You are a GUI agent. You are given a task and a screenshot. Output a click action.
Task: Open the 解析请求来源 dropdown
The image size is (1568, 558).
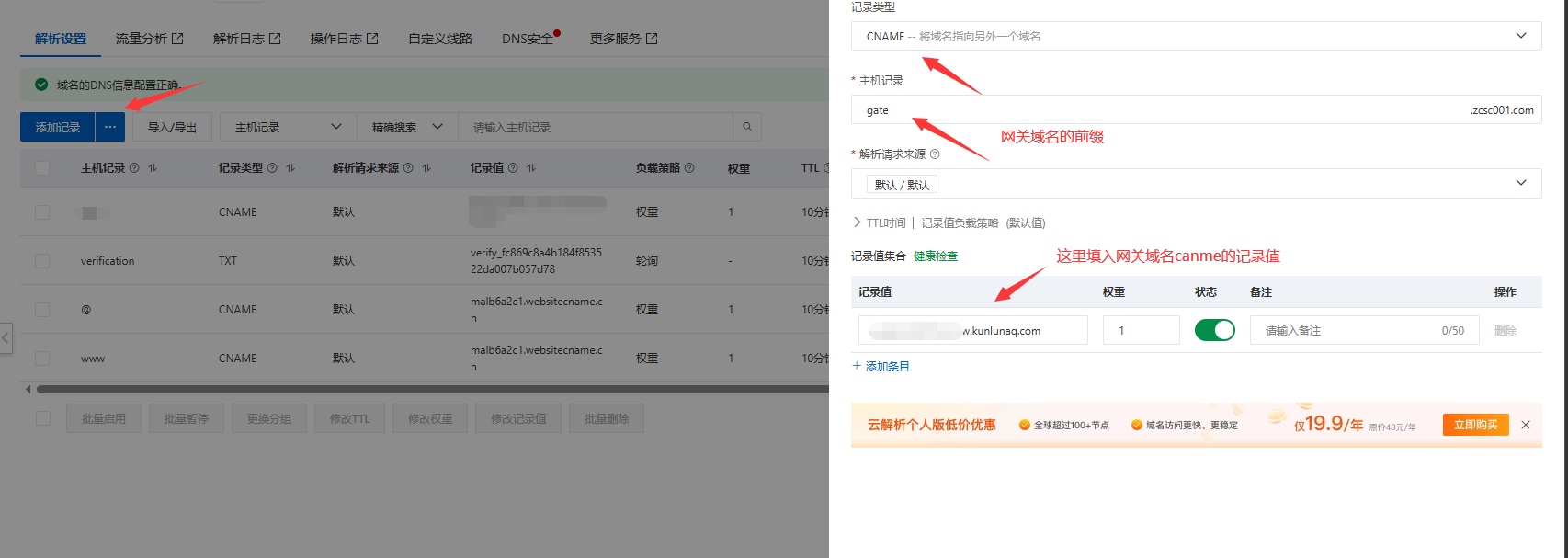tap(1195, 184)
